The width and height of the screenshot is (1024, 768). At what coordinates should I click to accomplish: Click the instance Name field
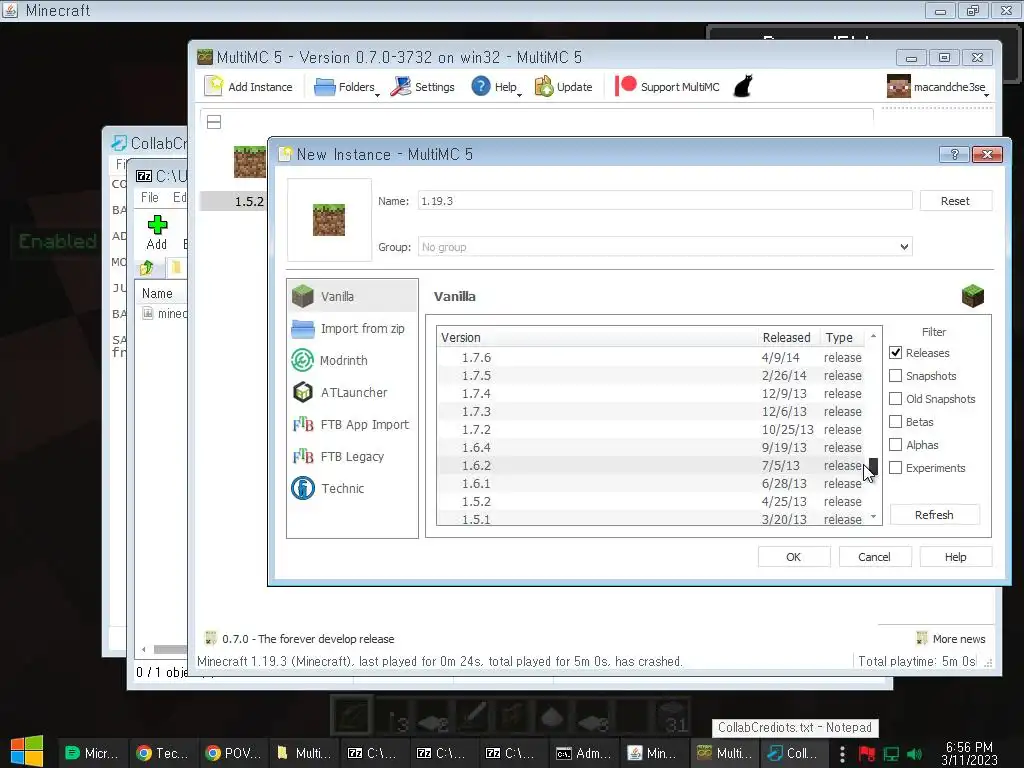[x=665, y=201]
